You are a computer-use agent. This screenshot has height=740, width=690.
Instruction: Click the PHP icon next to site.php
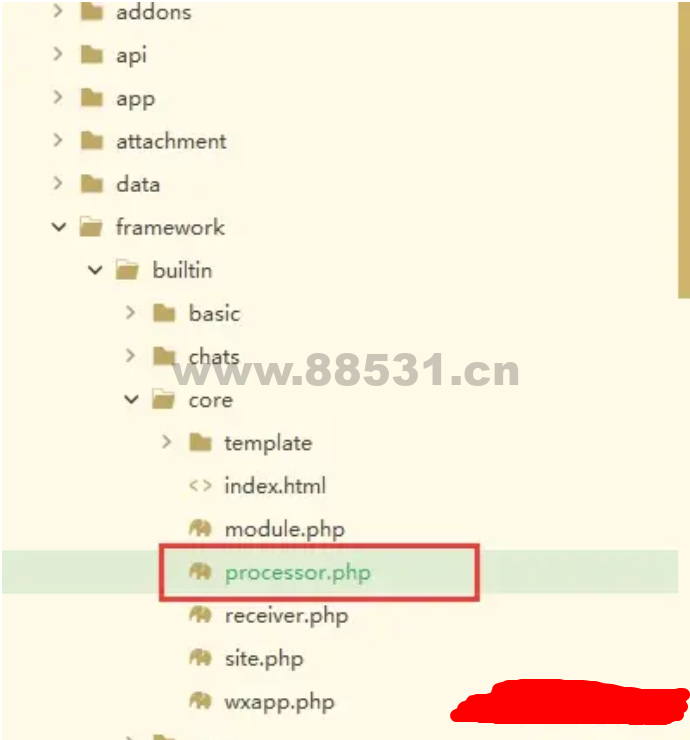click(x=200, y=658)
